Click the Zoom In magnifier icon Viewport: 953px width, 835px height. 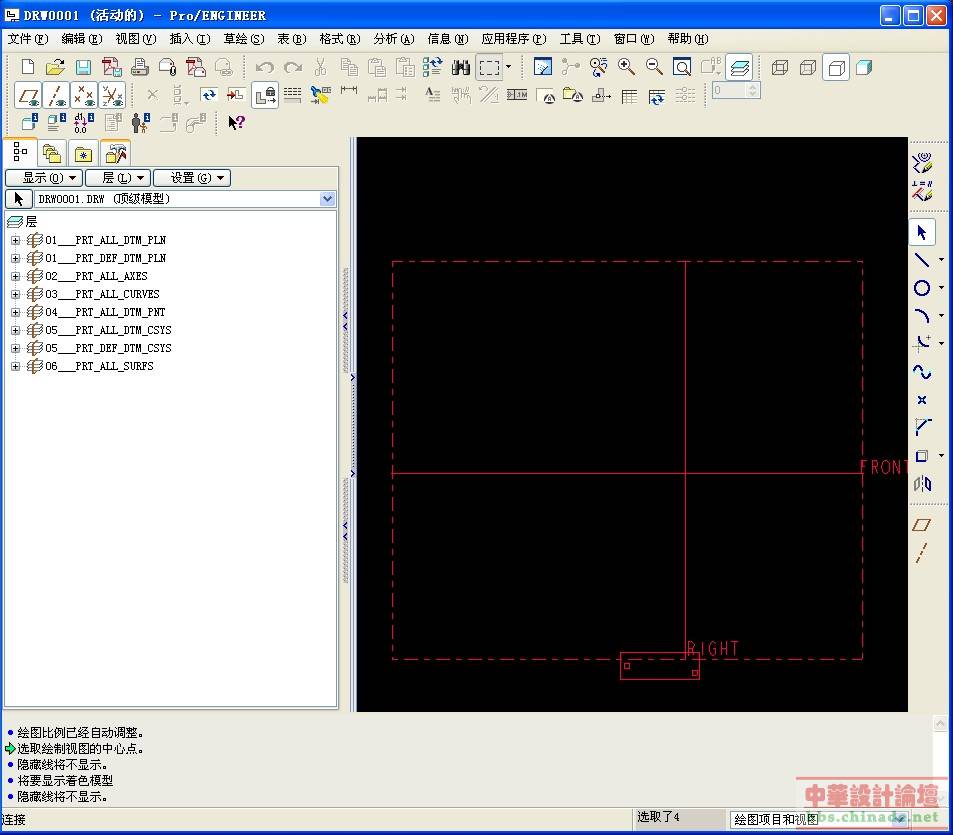pyautogui.click(x=626, y=67)
